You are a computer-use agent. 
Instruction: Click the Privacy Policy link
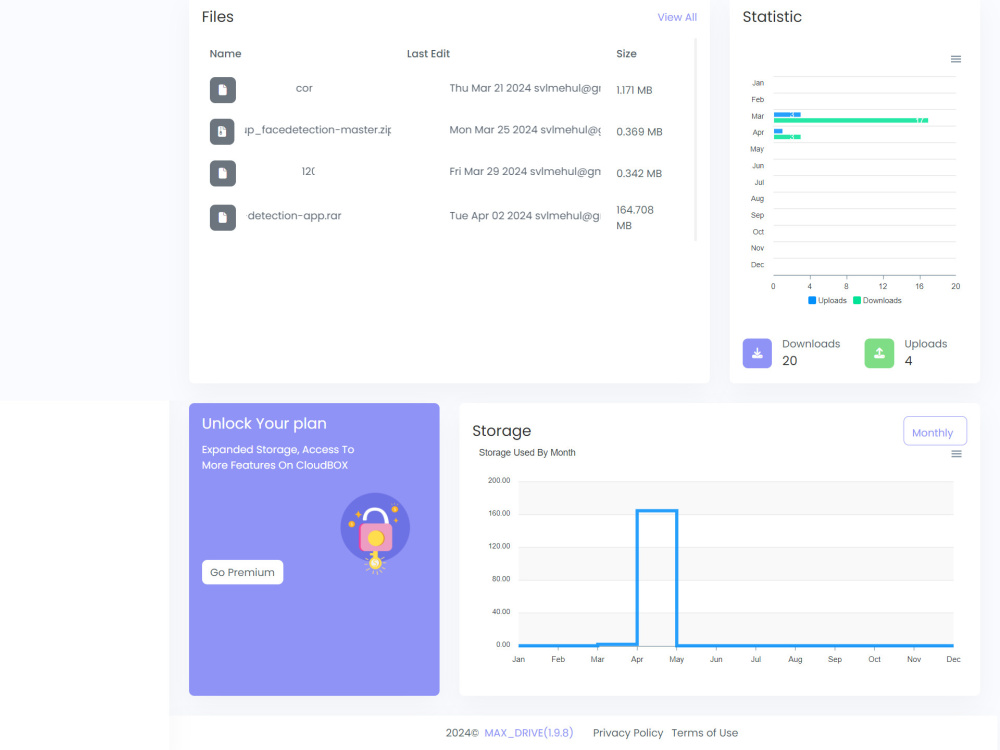pyautogui.click(x=627, y=733)
